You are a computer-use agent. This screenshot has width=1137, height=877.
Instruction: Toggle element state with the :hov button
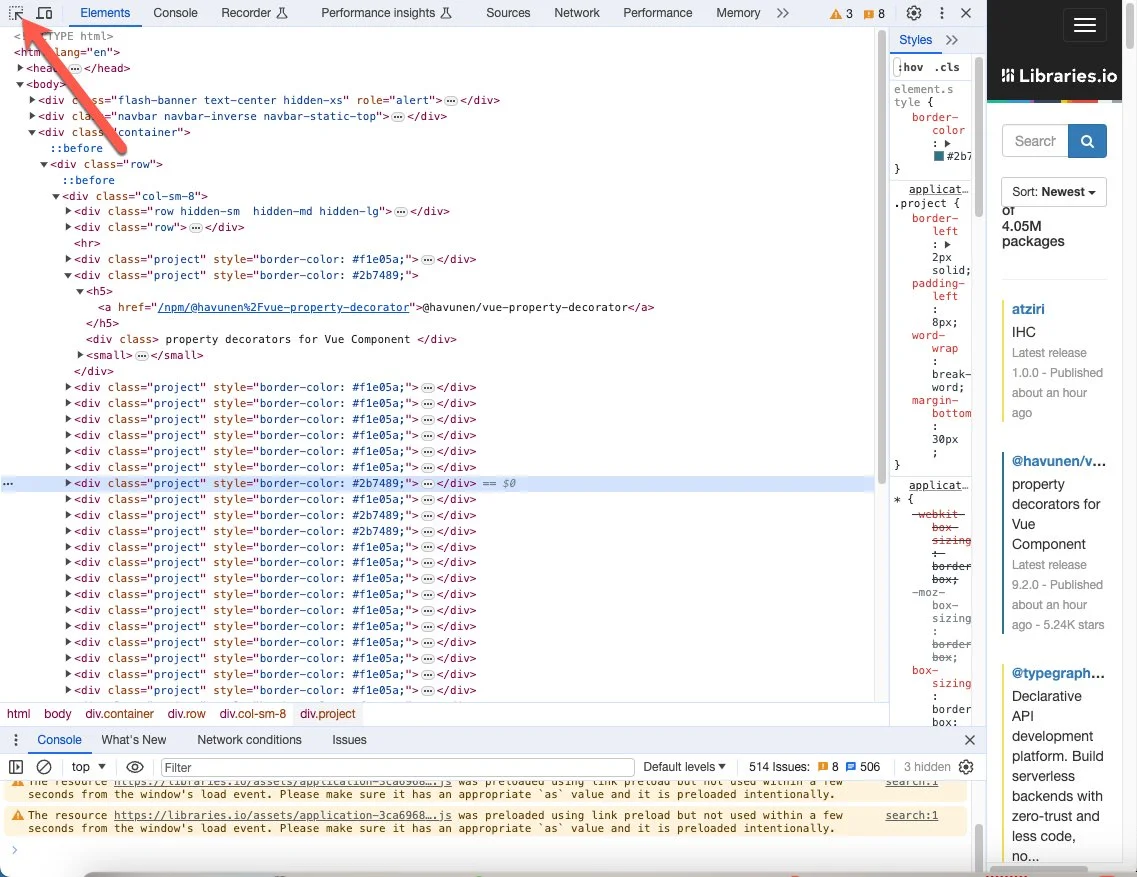click(910, 67)
